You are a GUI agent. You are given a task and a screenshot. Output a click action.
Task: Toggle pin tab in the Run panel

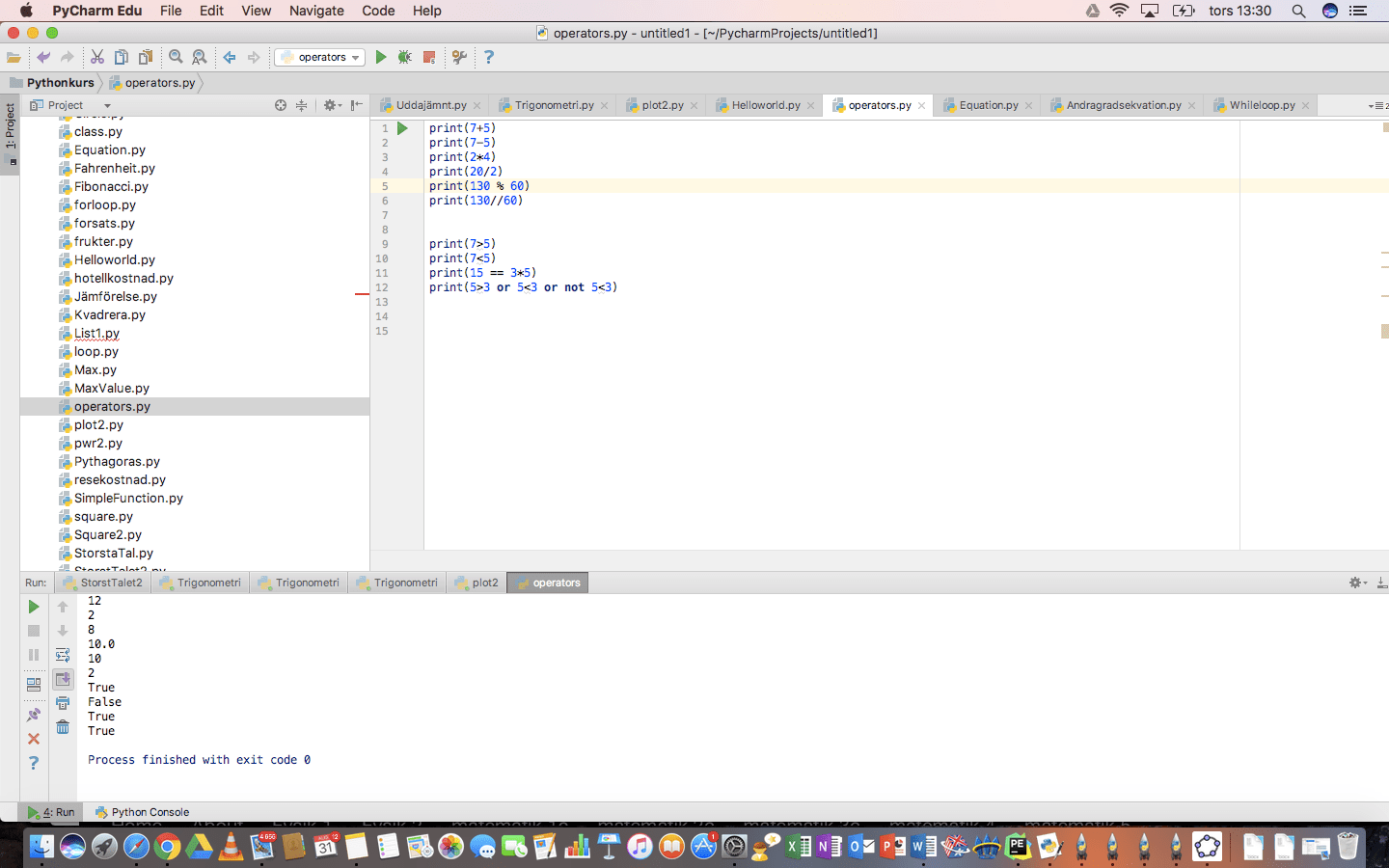pos(34,715)
